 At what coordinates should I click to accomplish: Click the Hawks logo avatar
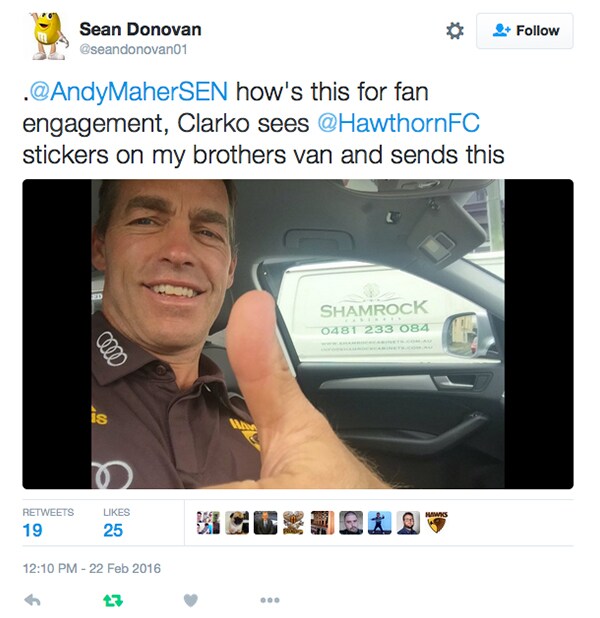(x=436, y=523)
